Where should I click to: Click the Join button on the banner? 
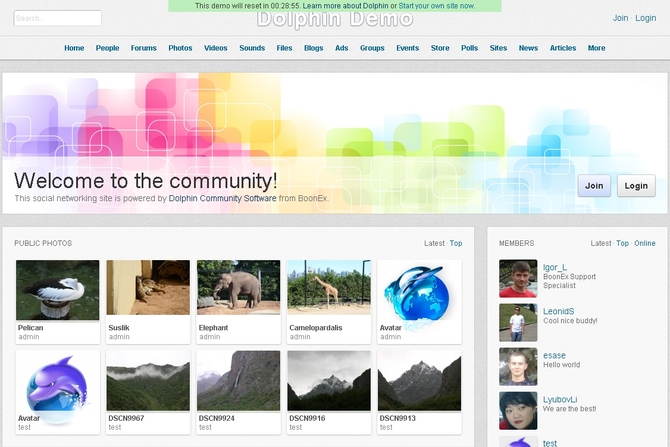(x=594, y=186)
